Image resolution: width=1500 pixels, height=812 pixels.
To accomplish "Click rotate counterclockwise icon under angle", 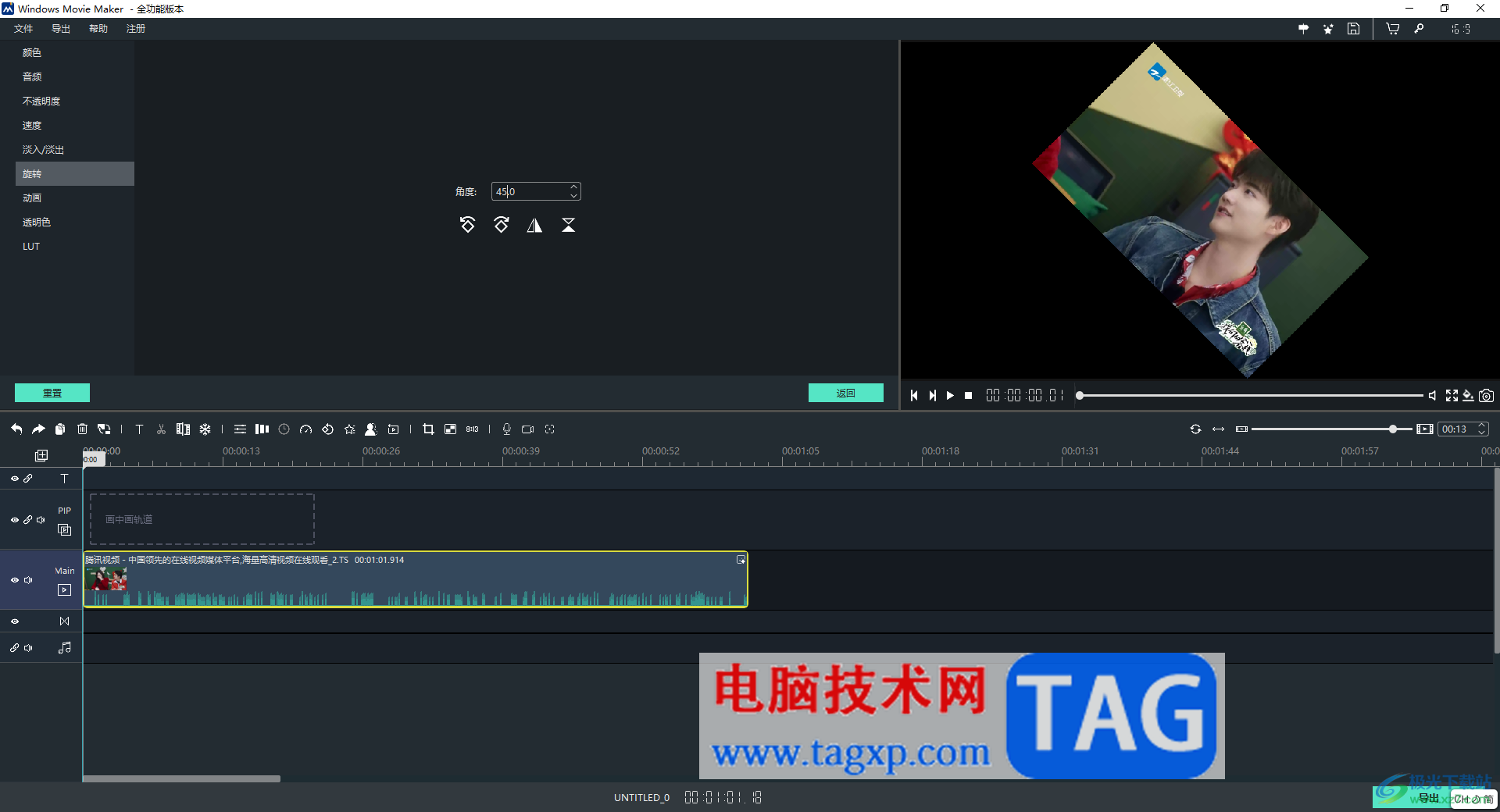I will (x=467, y=225).
